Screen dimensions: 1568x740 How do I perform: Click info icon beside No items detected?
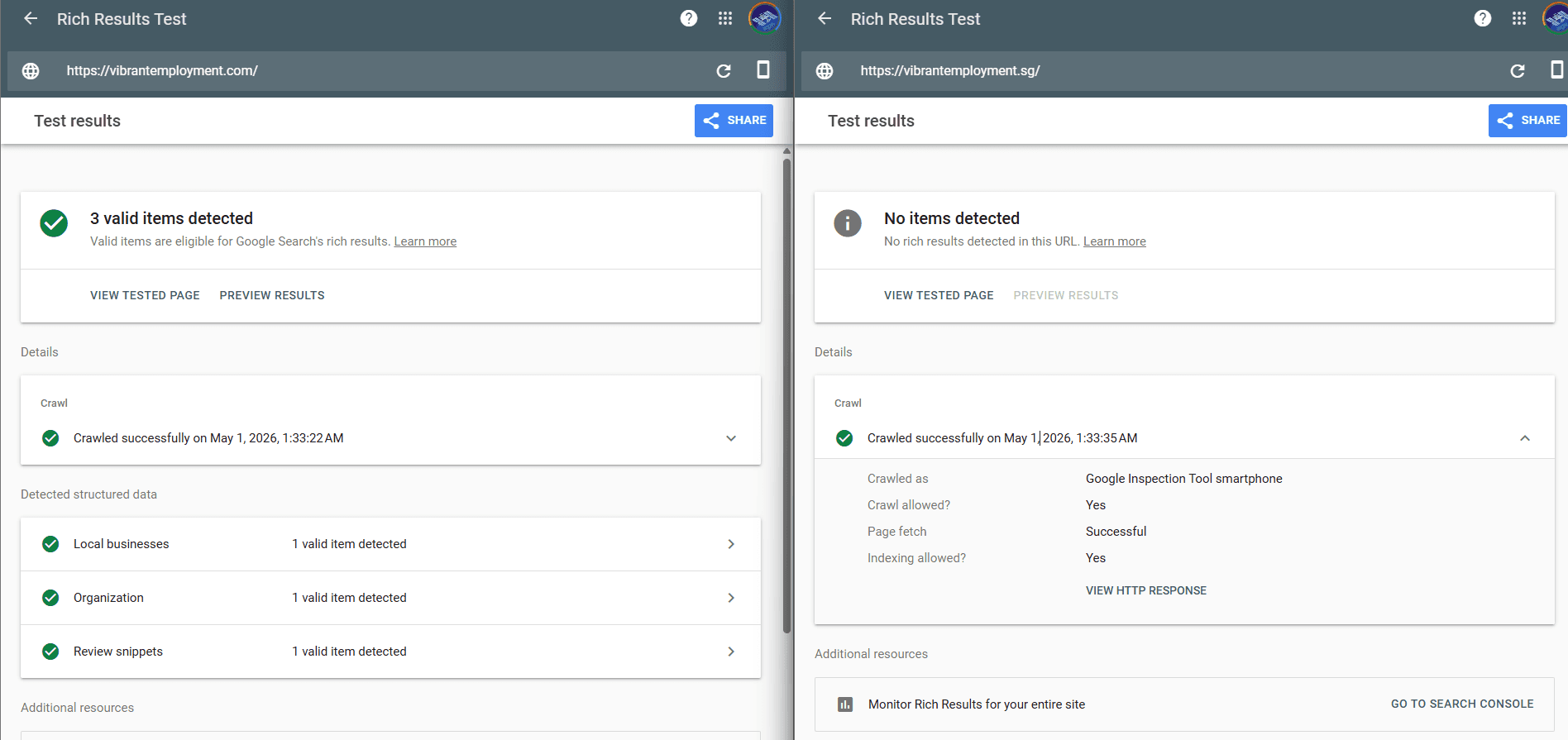pyautogui.click(x=848, y=223)
